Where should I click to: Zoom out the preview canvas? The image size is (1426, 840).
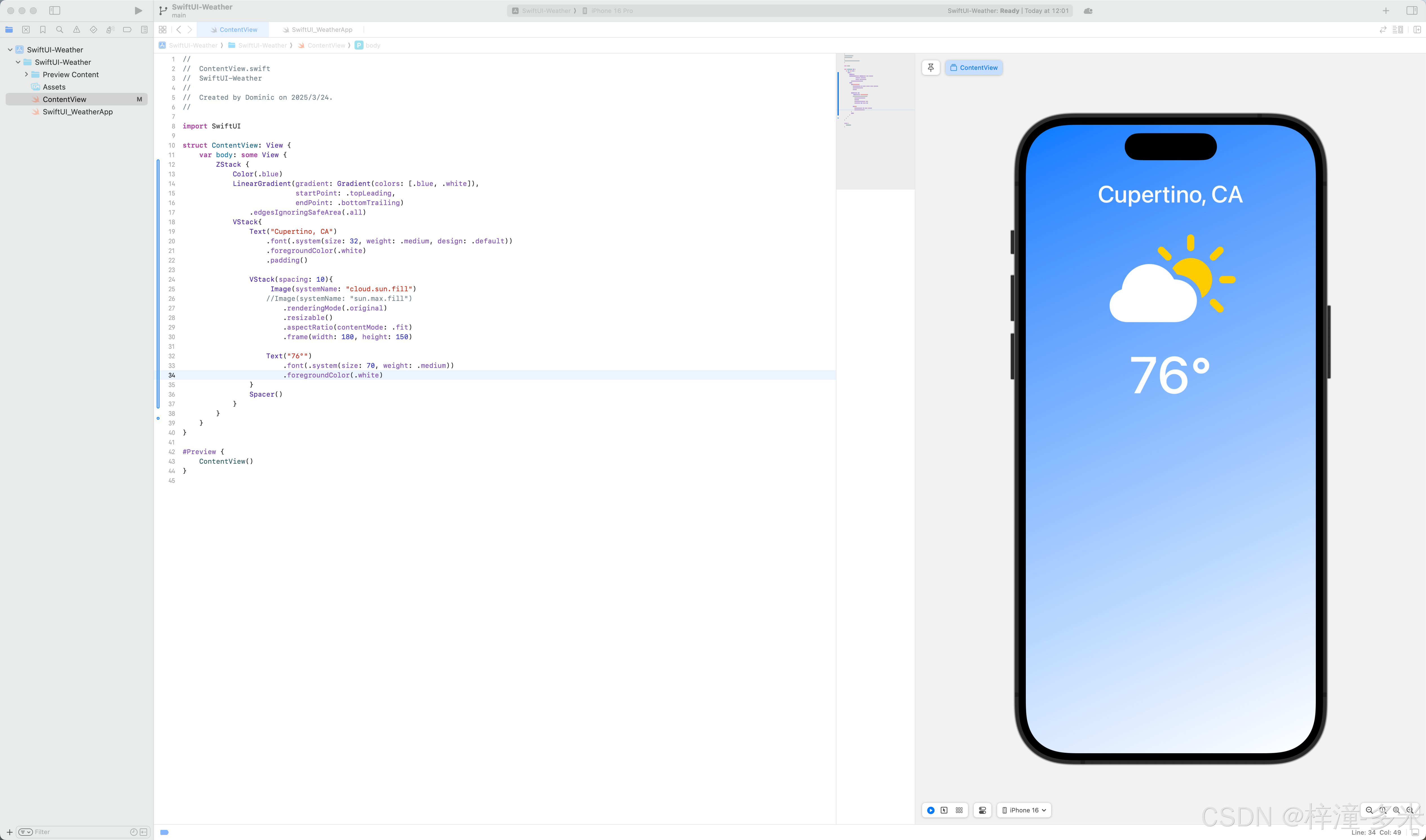click(1369, 810)
